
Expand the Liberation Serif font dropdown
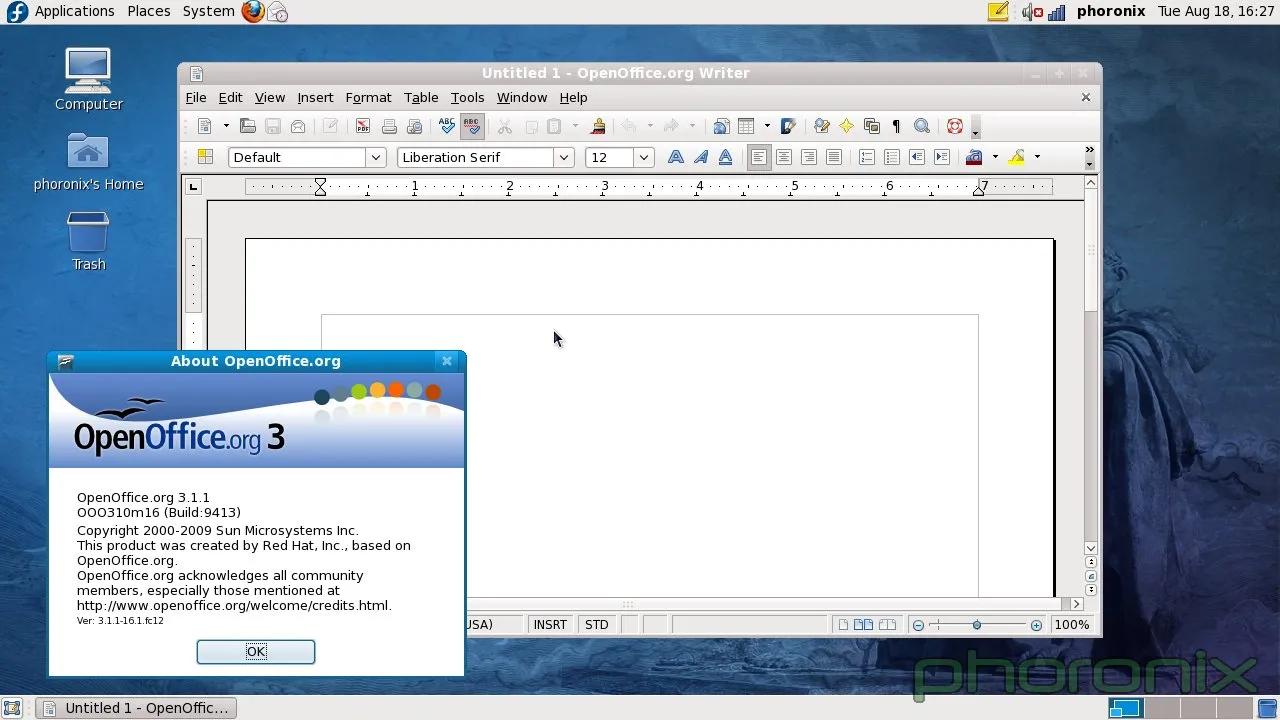[564, 157]
